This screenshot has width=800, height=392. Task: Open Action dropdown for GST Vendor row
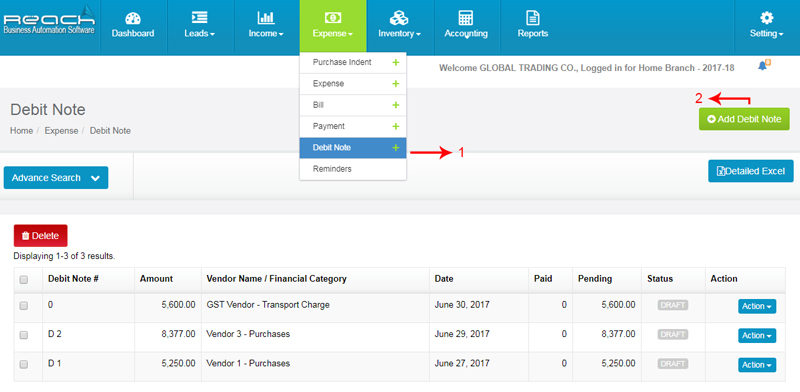757,306
